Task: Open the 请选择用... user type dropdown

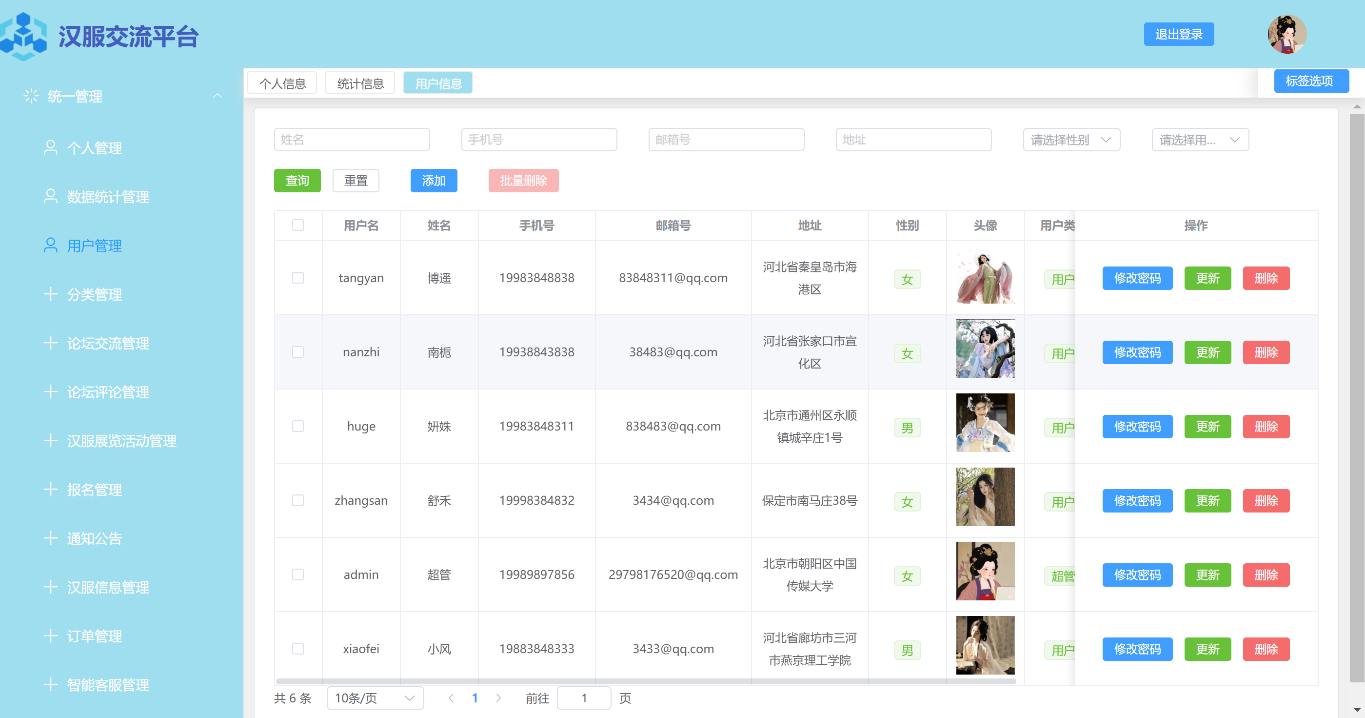Action: [1200, 140]
